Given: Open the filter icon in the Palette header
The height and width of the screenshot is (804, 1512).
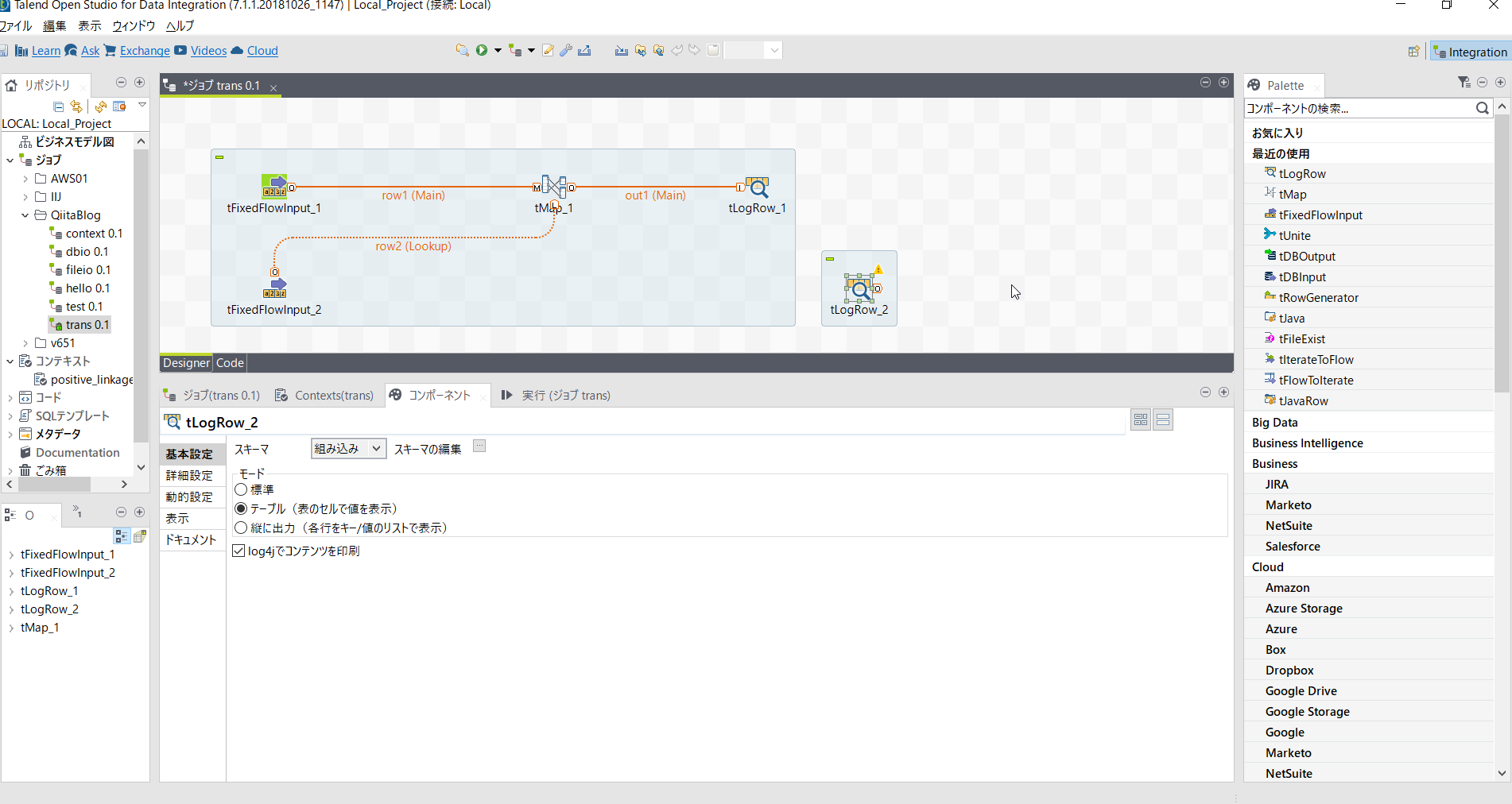Looking at the screenshot, I should pyautogui.click(x=1464, y=82).
